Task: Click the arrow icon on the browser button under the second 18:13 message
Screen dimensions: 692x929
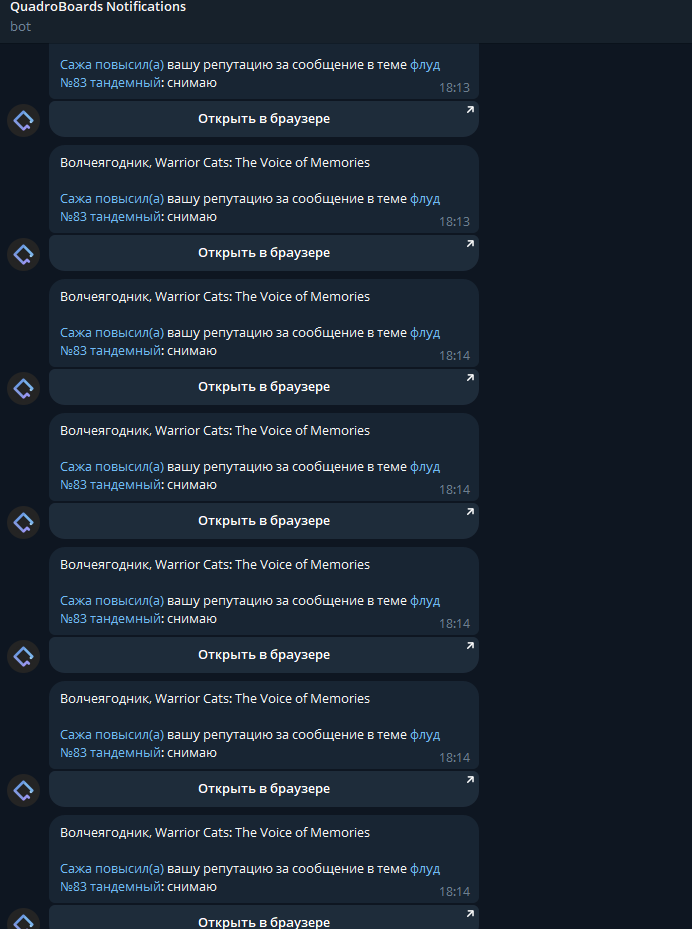Action: (x=470, y=244)
